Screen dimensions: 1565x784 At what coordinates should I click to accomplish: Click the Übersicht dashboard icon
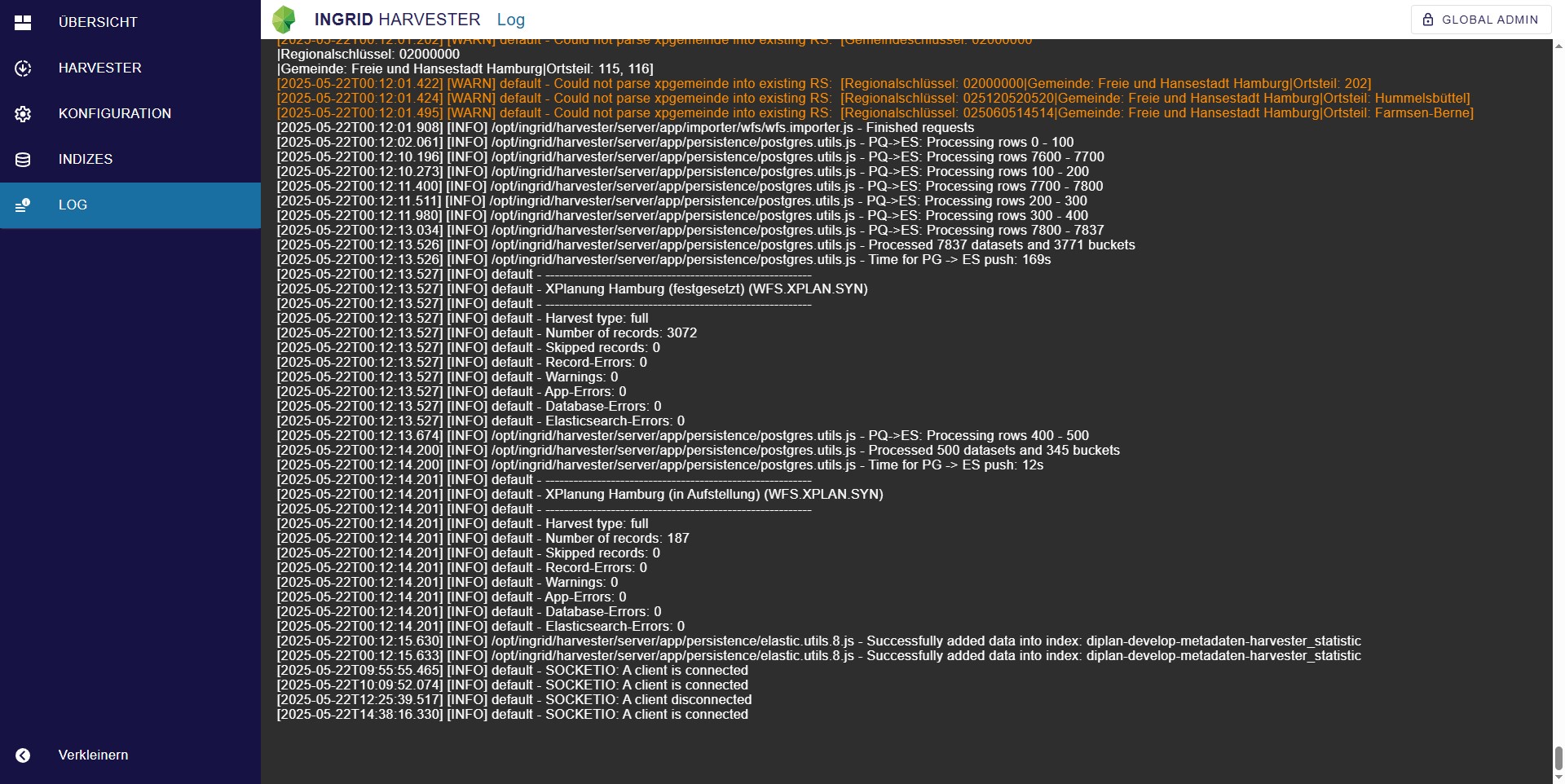pyautogui.click(x=23, y=23)
